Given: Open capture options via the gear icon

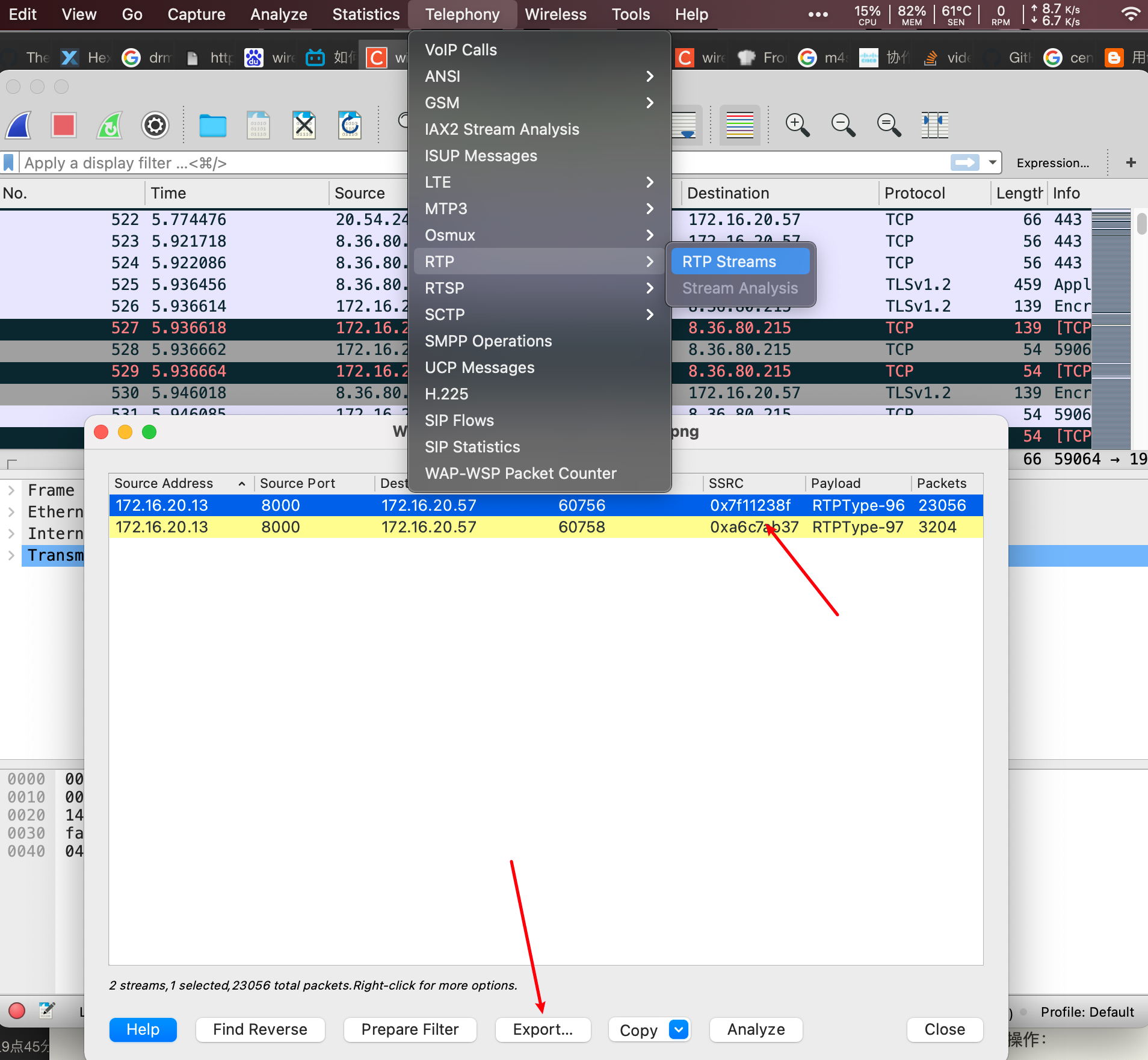Looking at the screenshot, I should (155, 125).
